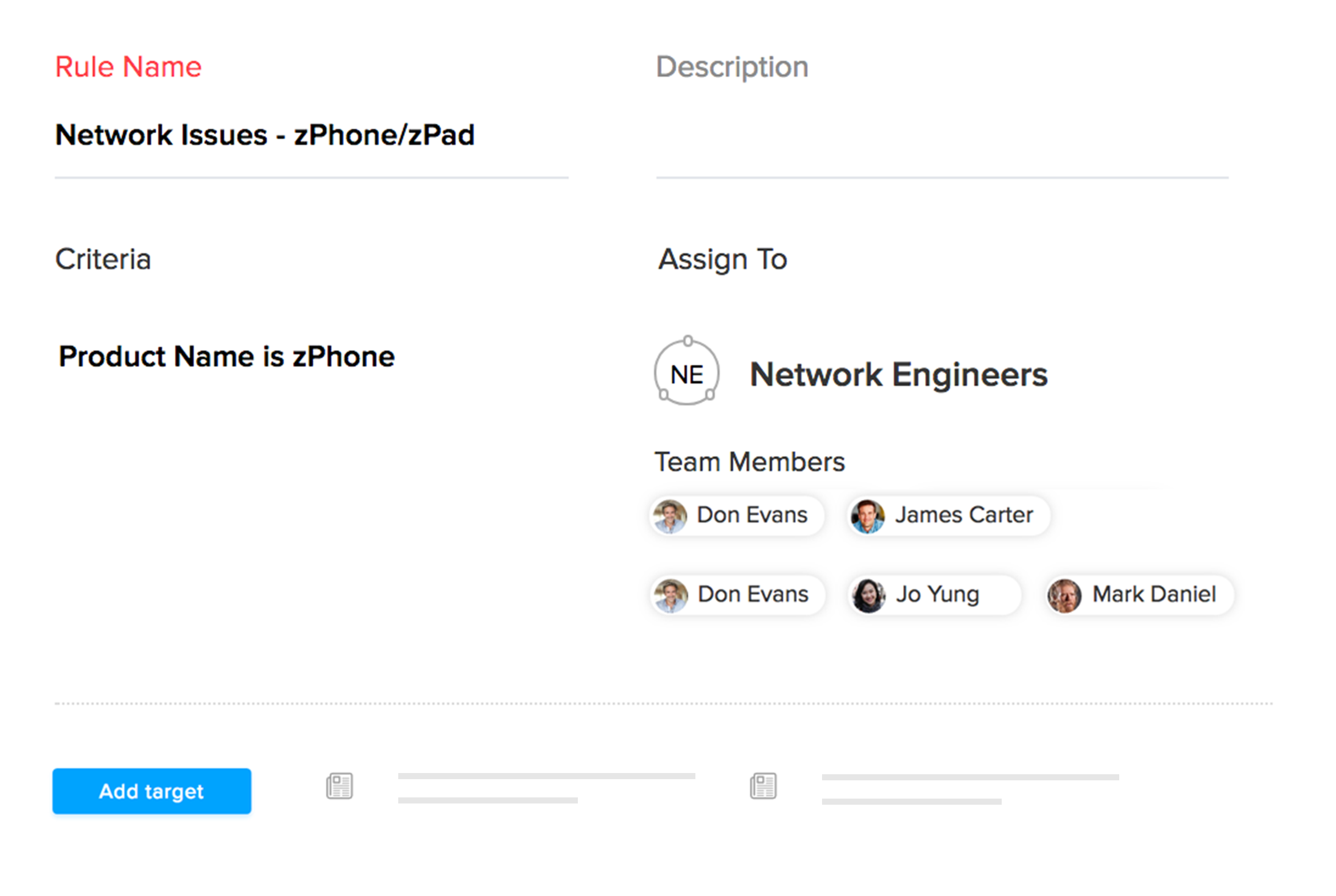The height and width of the screenshot is (896, 1336).
Task: Click the Rule Name input field
Action: point(311,135)
